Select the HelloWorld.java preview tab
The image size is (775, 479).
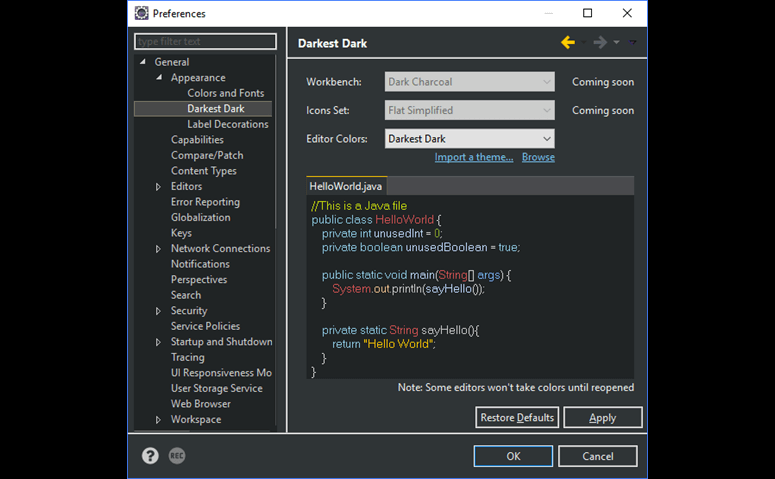(x=346, y=186)
